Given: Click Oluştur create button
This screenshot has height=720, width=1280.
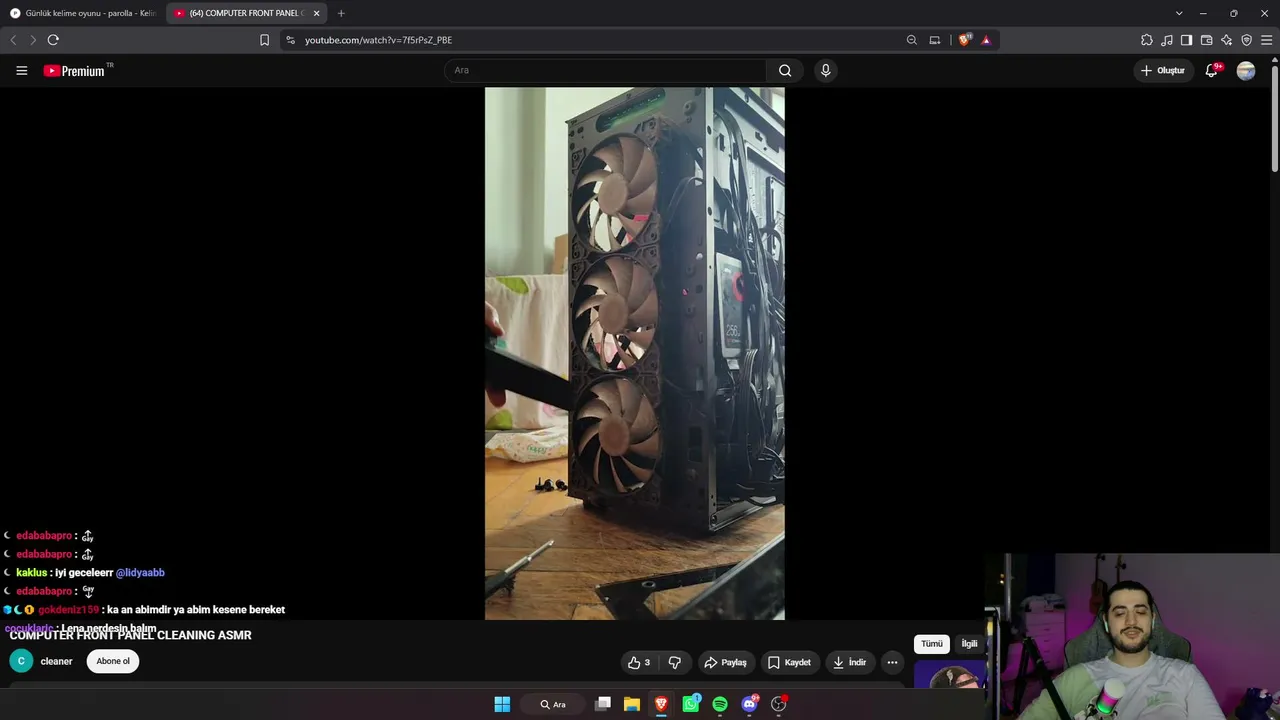Looking at the screenshot, I should (x=1162, y=70).
